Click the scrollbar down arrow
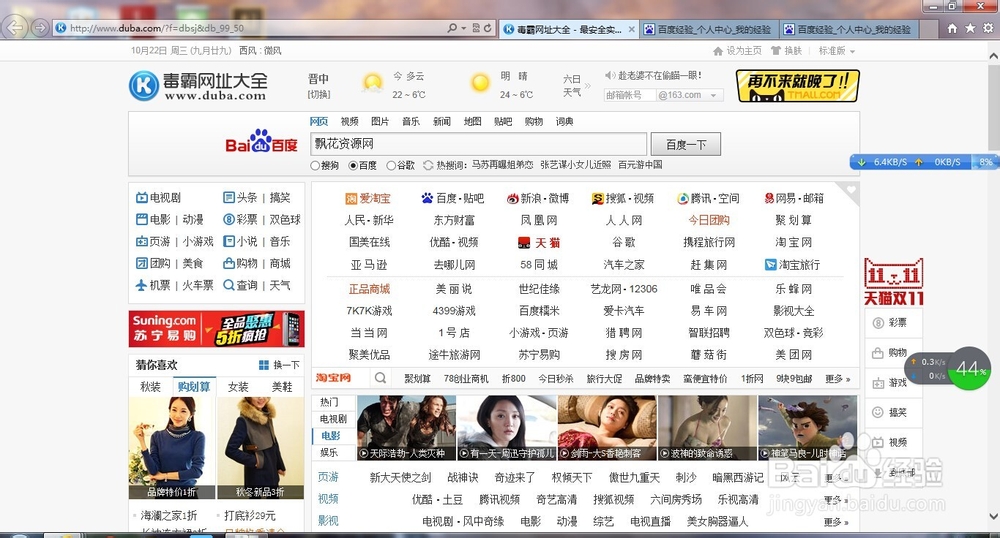Screen dimensions: 1000x538 pyautogui.click(x=993, y=516)
